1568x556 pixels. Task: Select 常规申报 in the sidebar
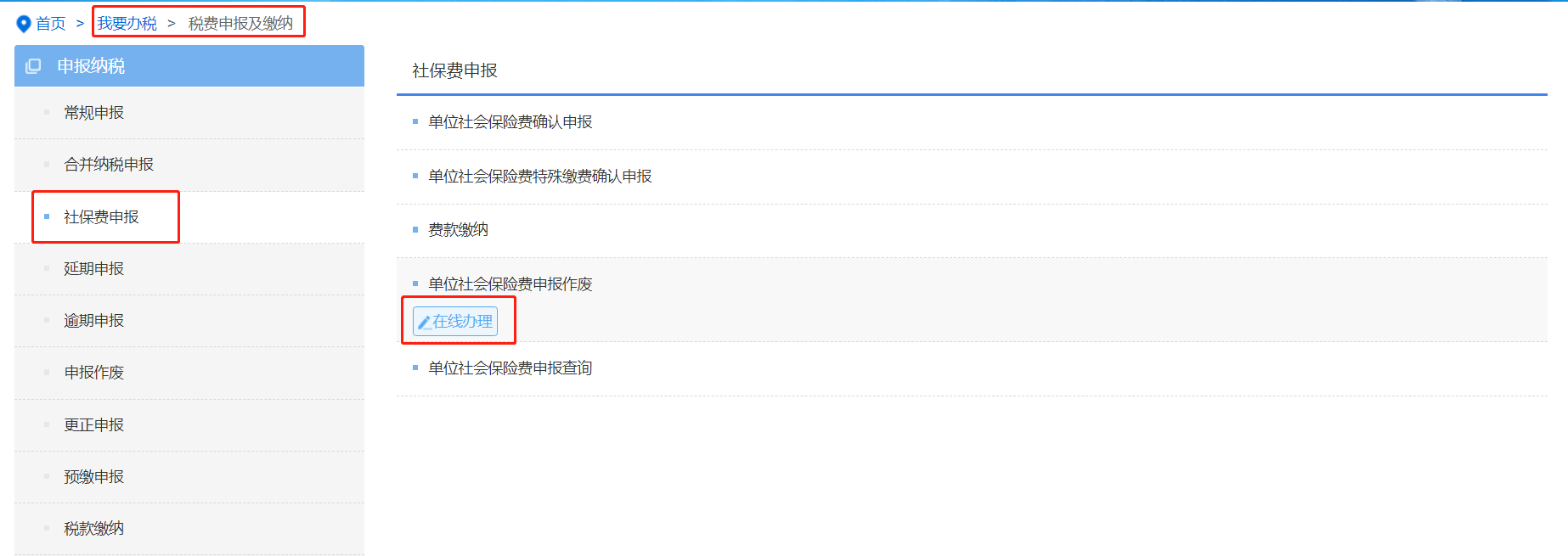[x=94, y=113]
